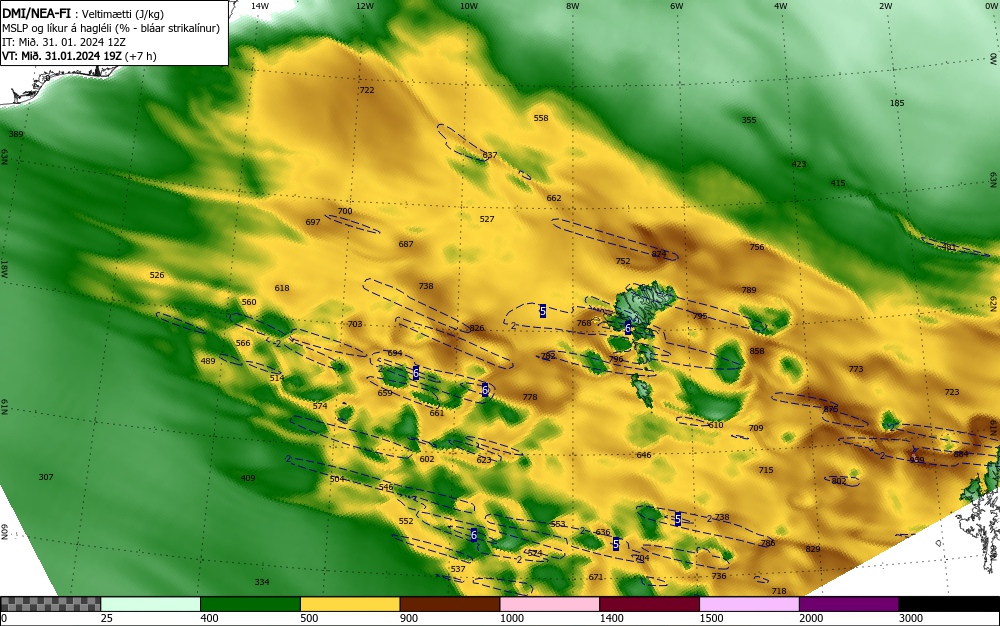Click the '874' value in brown area
The height and width of the screenshot is (626, 1000).
[x=659, y=254]
